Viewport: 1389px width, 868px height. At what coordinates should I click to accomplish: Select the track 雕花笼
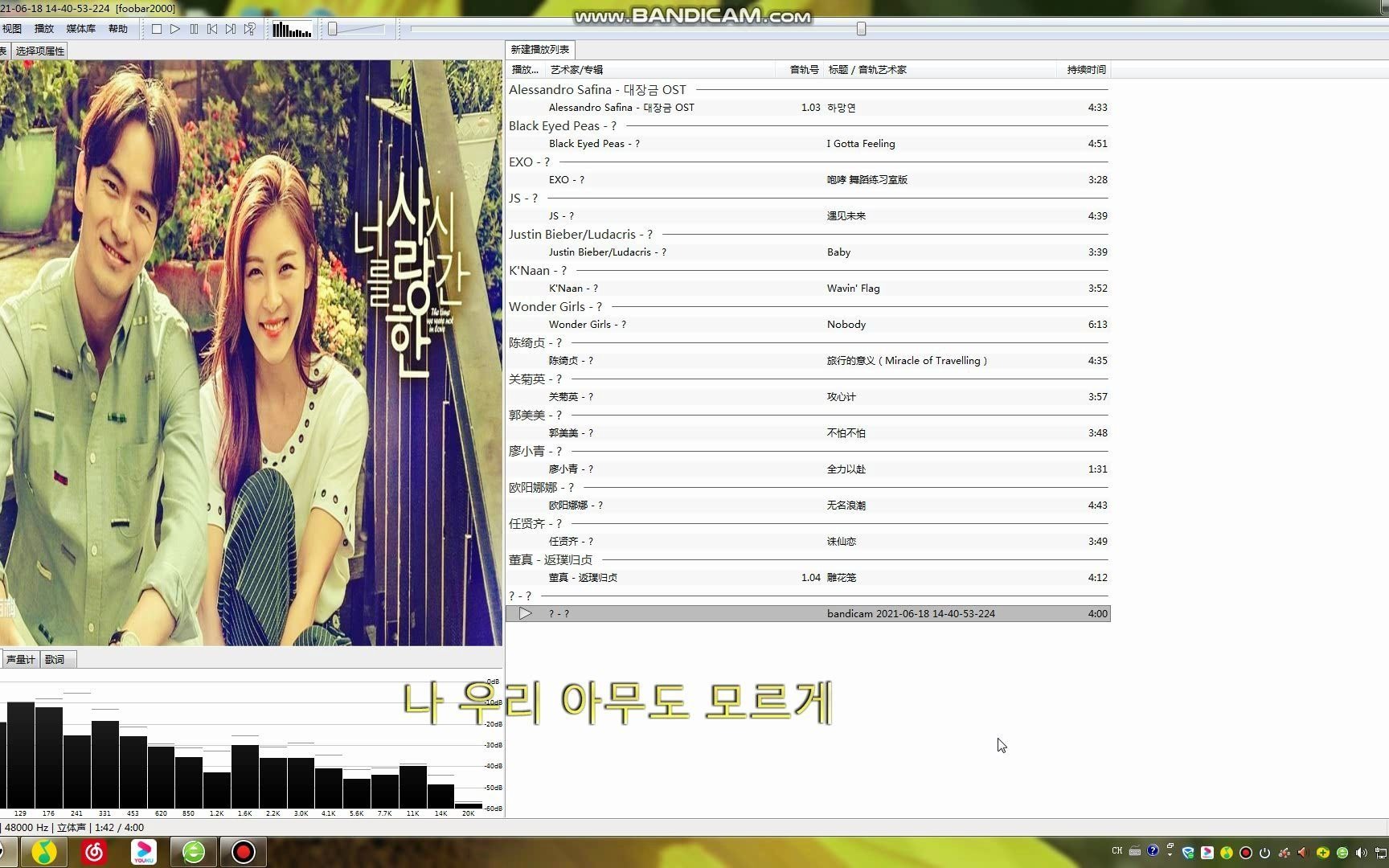coord(808,578)
